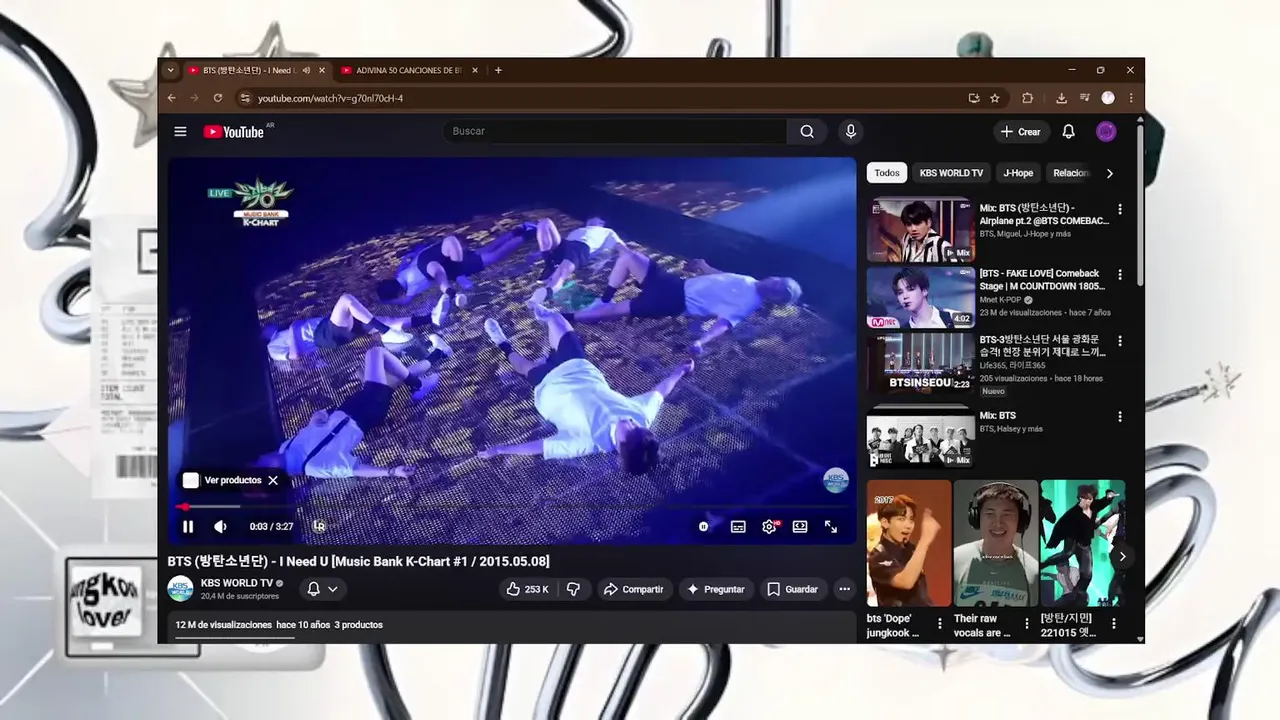Click the KBS World TV channel avatar
The height and width of the screenshot is (720, 1280).
tap(180, 588)
